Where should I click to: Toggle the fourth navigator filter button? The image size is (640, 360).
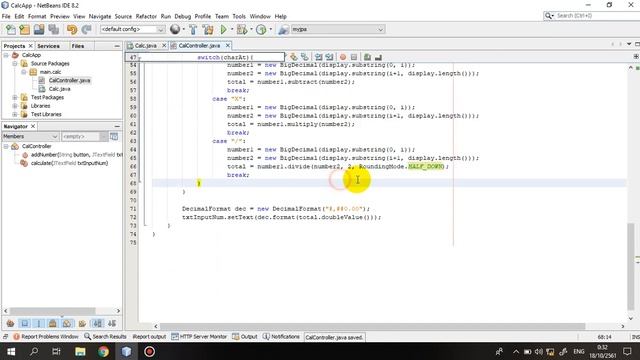(x=53, y=323)
